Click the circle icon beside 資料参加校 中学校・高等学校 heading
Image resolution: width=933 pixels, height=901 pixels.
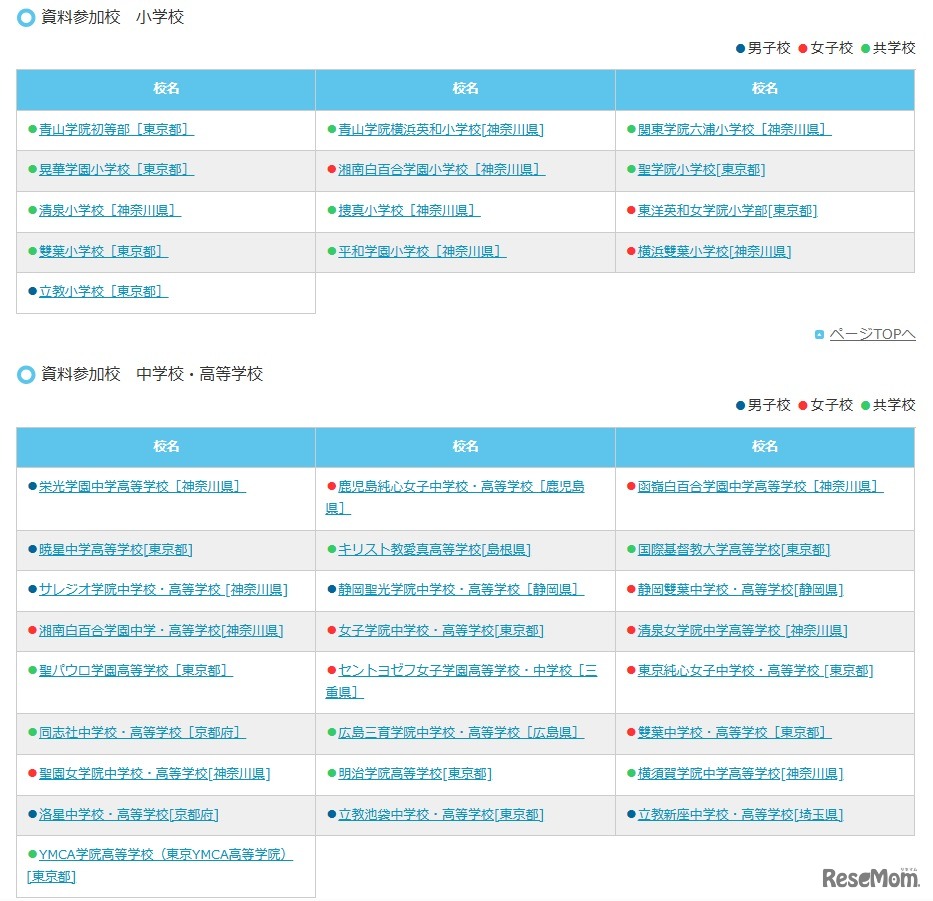coord(25,374)
